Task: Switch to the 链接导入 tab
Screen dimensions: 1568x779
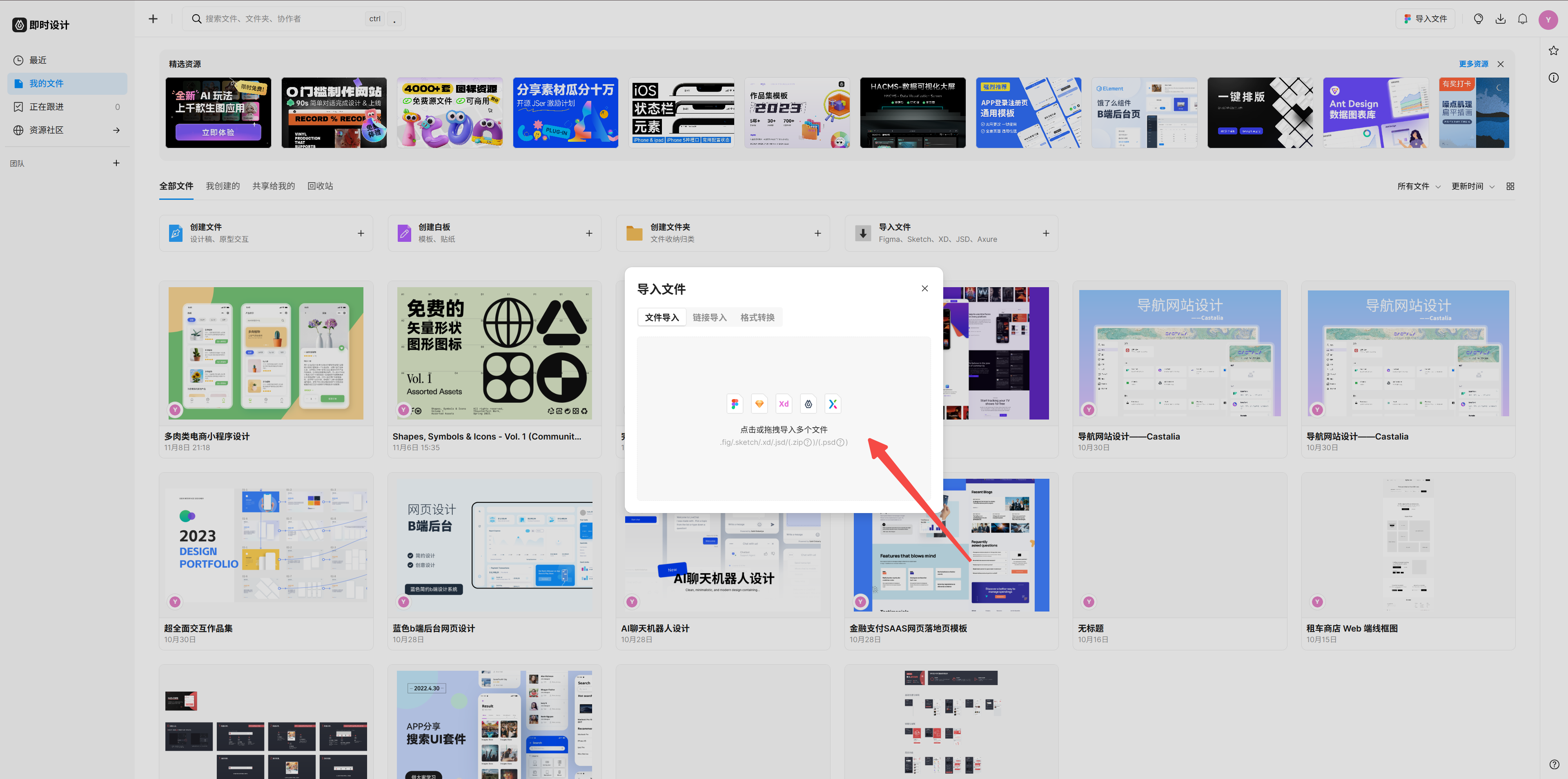Action: (709, 317)
